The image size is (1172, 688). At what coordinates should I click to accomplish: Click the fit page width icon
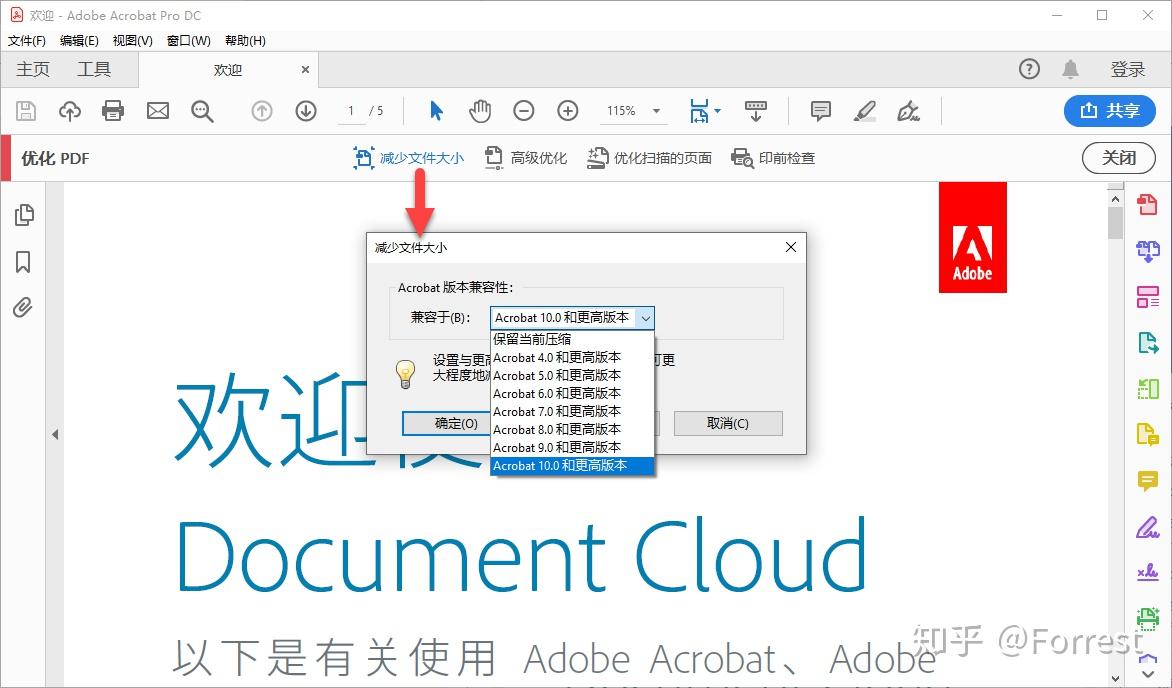699,111
